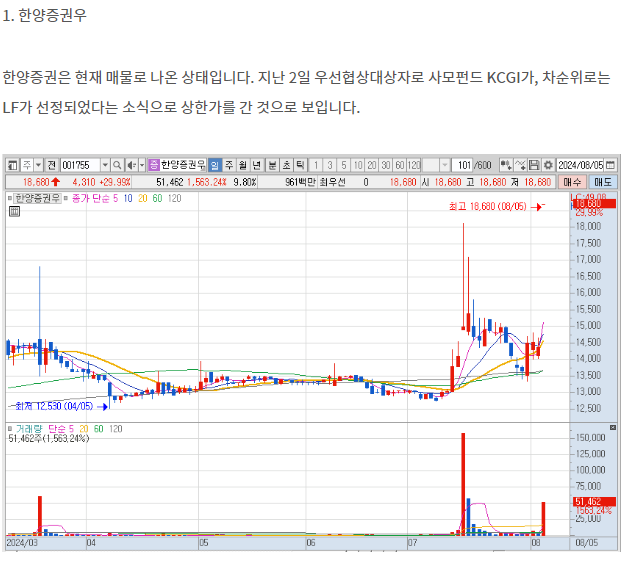Toggle the chart side panel icon
The image size is (625, 569).
[12, 165]
